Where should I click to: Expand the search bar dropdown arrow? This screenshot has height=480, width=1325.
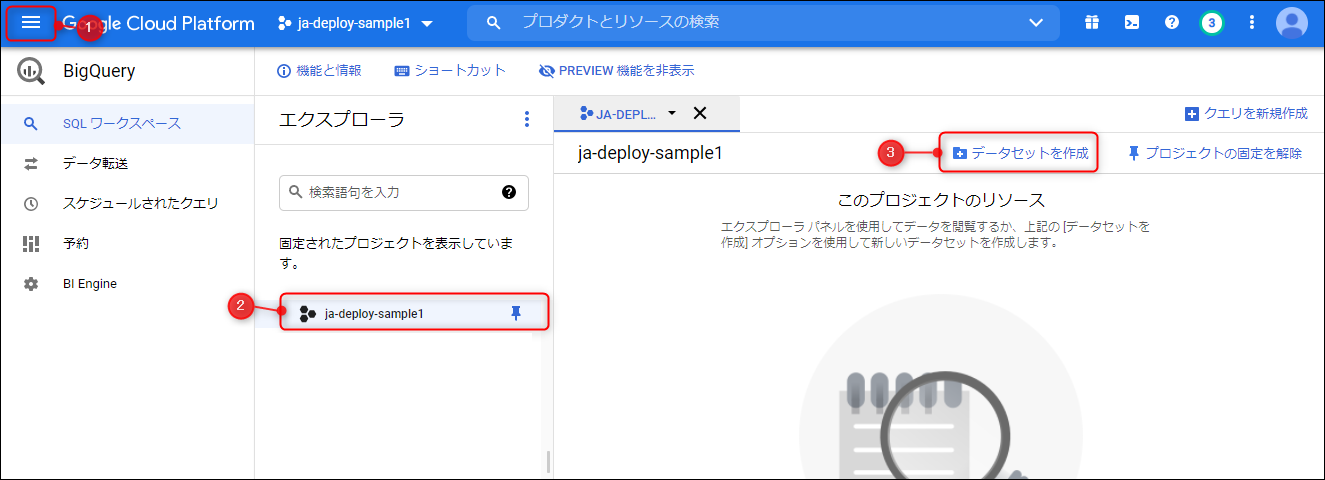(1036, 23)
